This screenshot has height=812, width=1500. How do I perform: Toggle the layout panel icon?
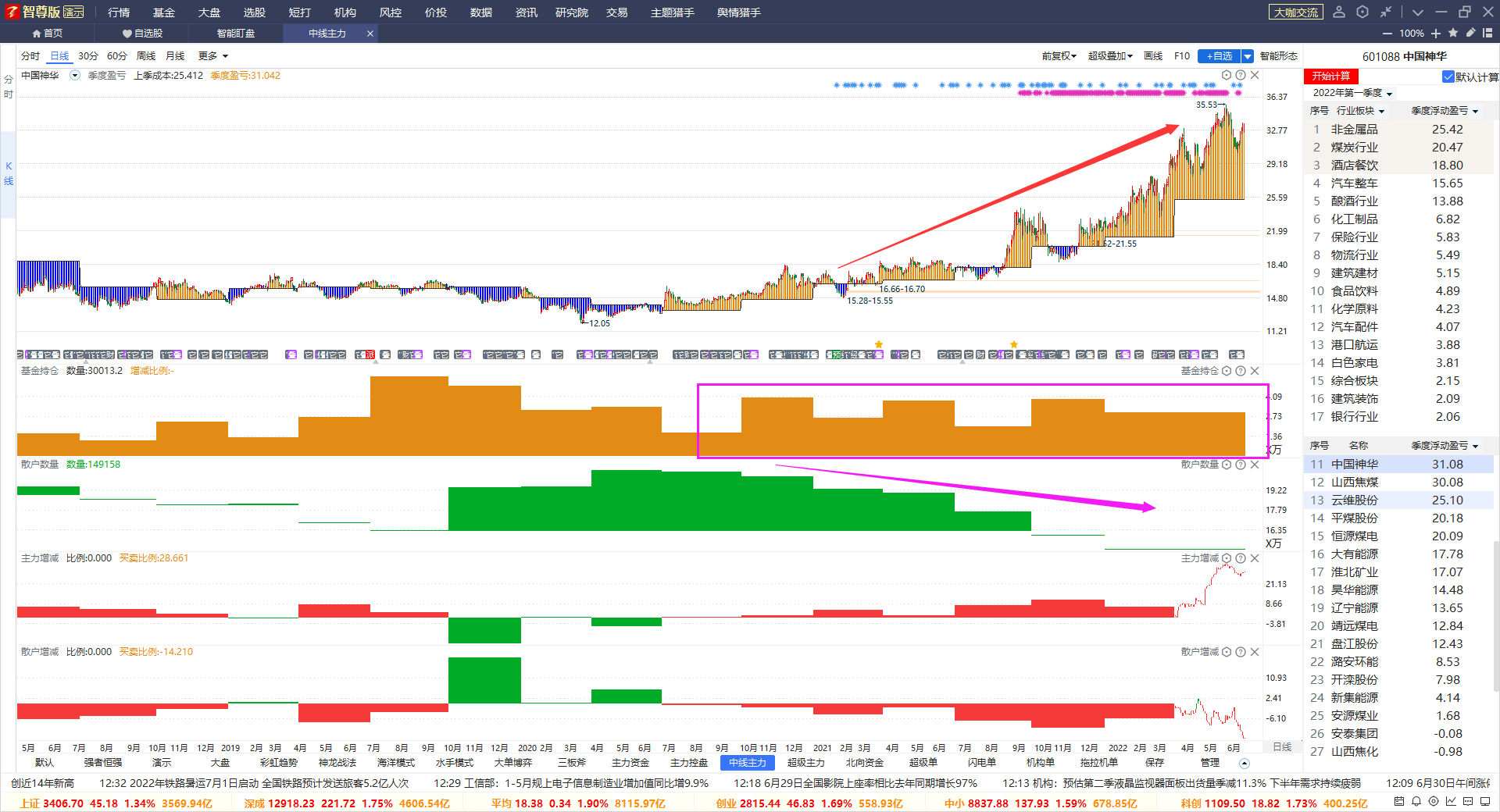point(1487,33)
